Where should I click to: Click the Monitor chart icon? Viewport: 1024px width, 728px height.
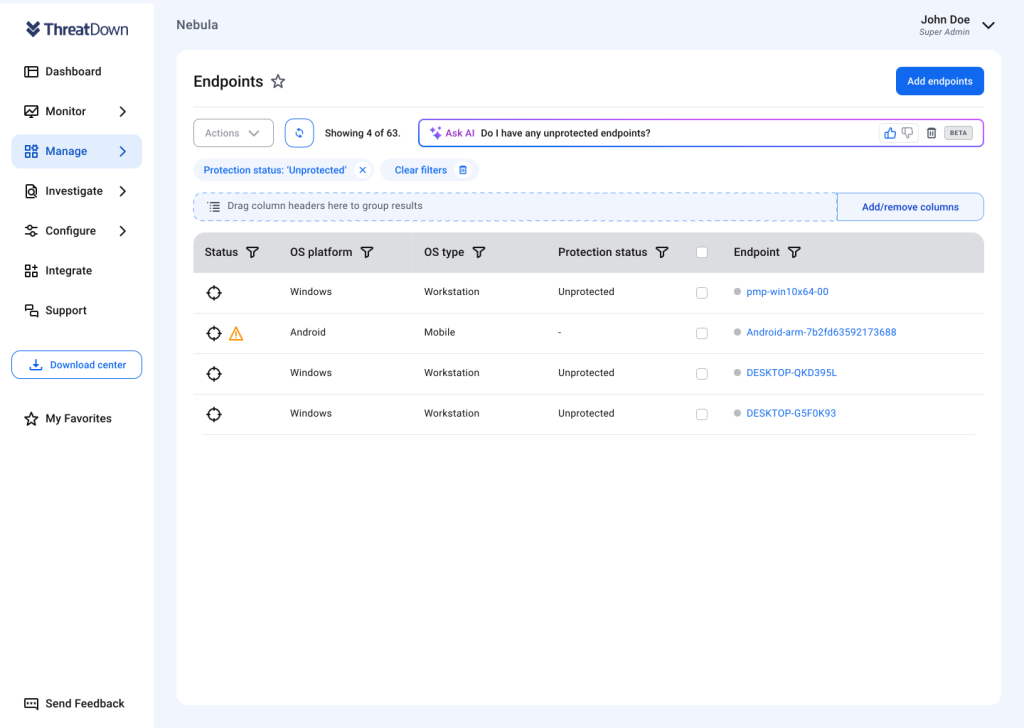pos(31,112)
